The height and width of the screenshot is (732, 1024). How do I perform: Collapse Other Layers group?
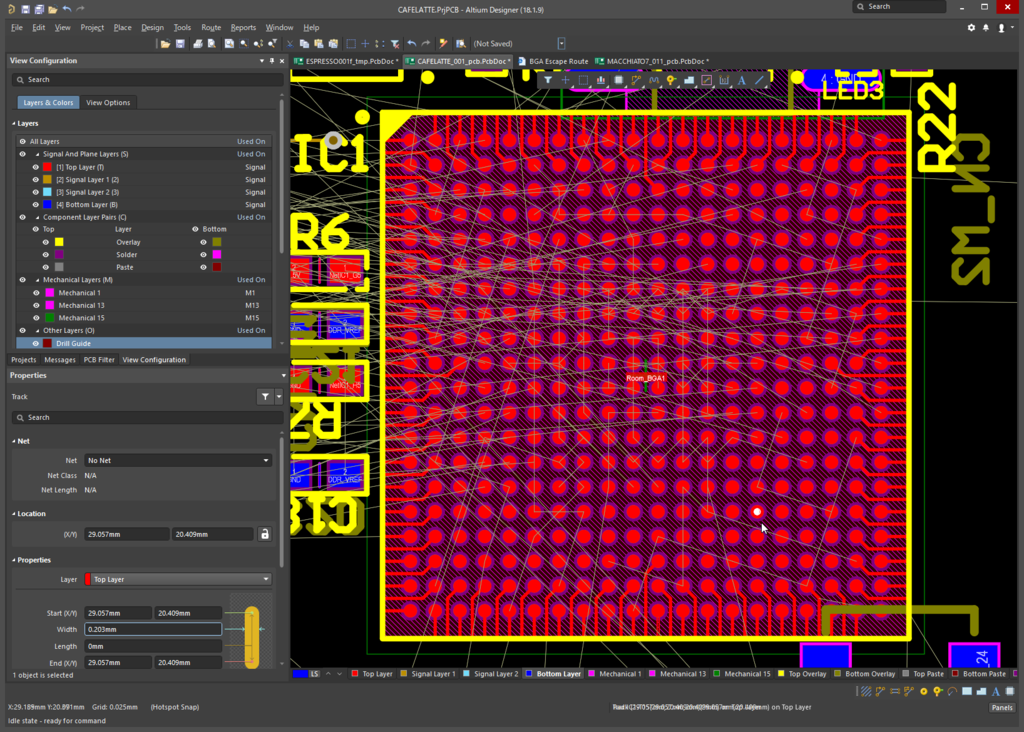(38, 330)
